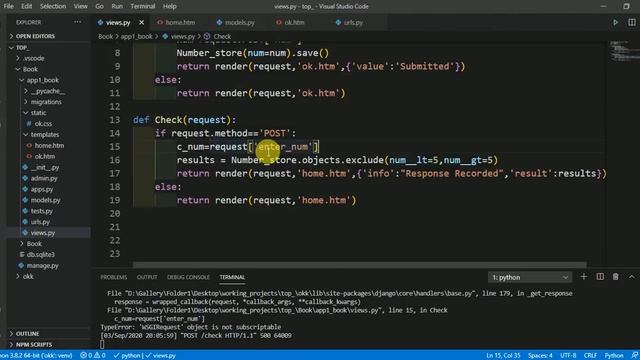Viewport: 640px width, 360px height.
Task: Open the Go menu
Action: click(x=99, y=6)
